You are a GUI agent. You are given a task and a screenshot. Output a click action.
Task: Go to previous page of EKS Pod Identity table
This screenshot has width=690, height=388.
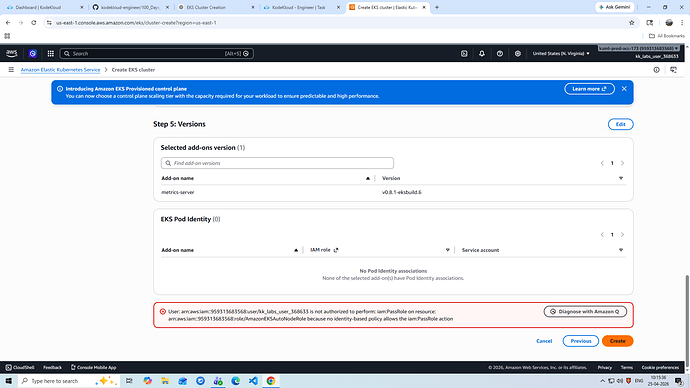click(x=602, y=234)
